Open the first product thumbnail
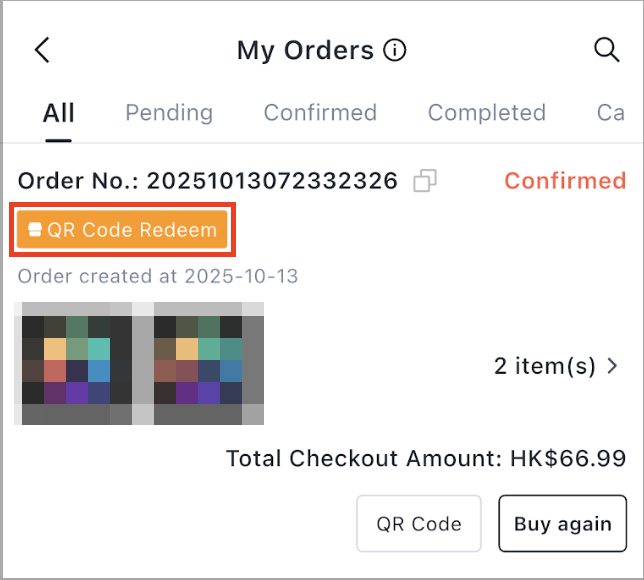Image resolution: width=644 pixels, height=580 pixels. click(x=73, y=364)
